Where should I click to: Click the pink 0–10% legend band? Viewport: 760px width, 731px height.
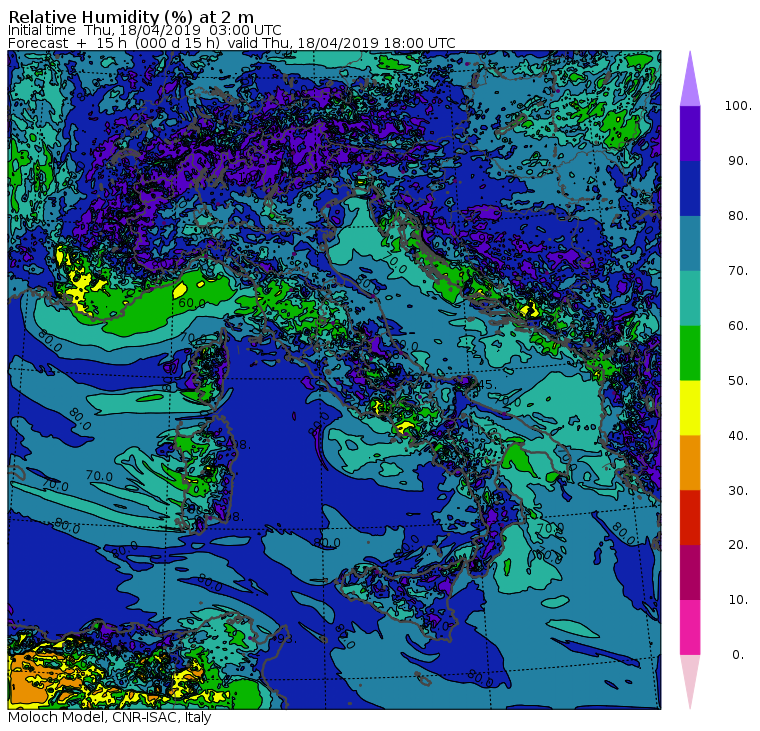coord(690,628)
